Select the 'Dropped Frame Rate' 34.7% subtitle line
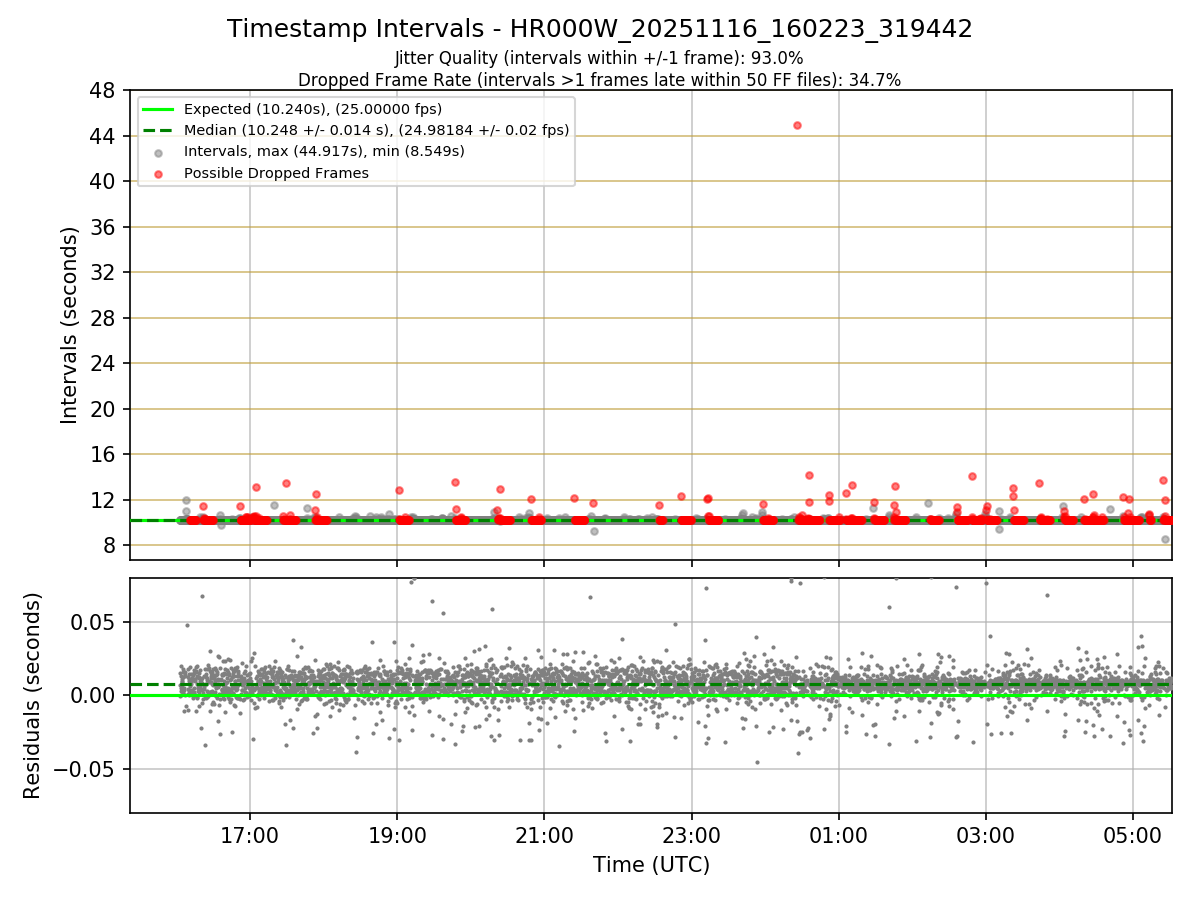 coord(599,80)
